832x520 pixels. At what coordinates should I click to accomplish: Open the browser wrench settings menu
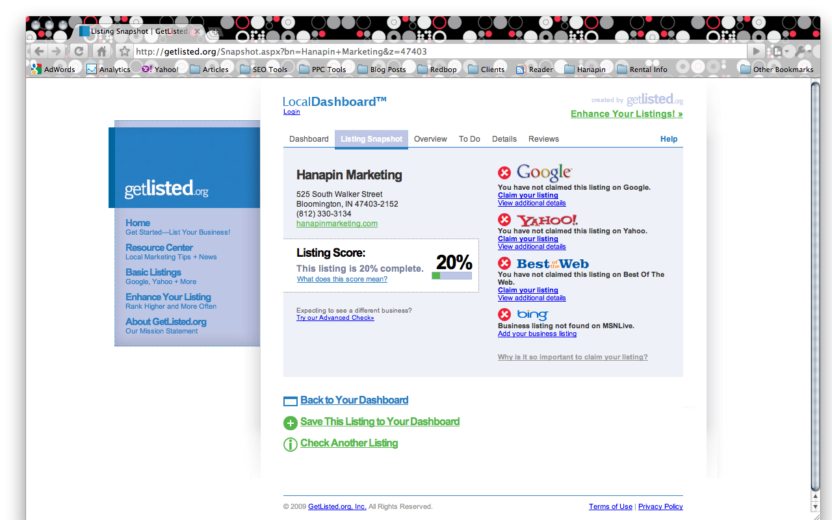[802, 51]
